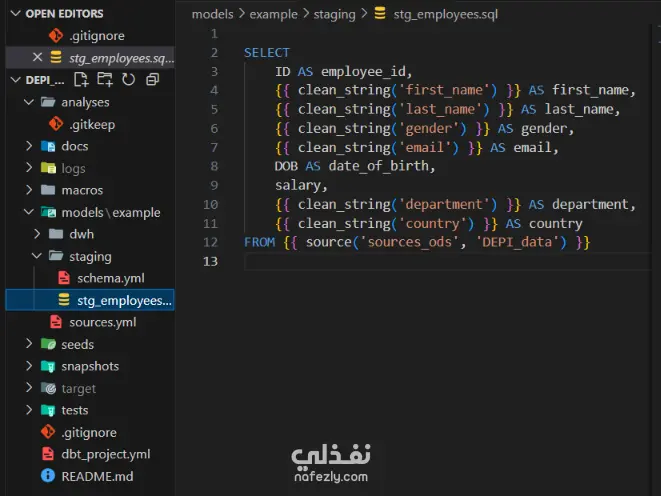Click the logs folder icon
The image size is (661, 496).
coord(48,168)
